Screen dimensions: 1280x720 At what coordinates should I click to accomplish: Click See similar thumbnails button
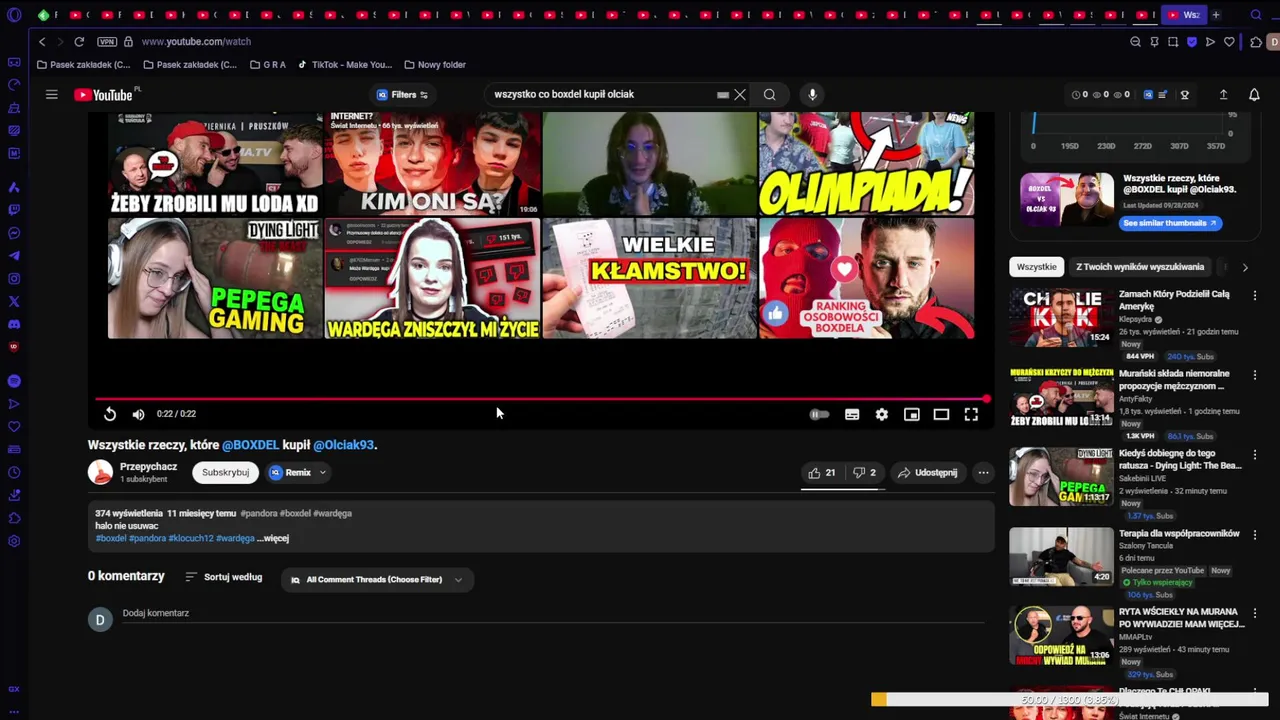point(1169,222)
